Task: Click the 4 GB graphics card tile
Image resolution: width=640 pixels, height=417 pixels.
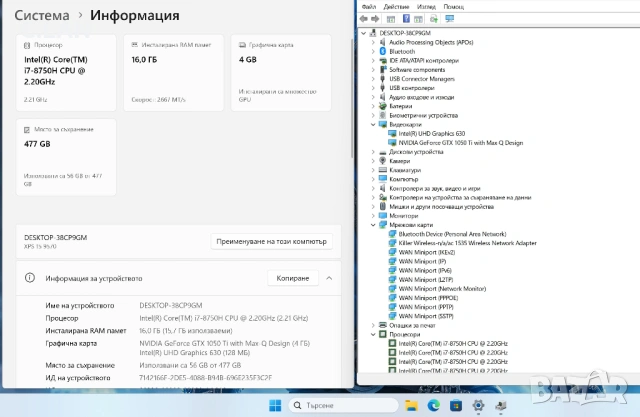Action: coord(281,73)
